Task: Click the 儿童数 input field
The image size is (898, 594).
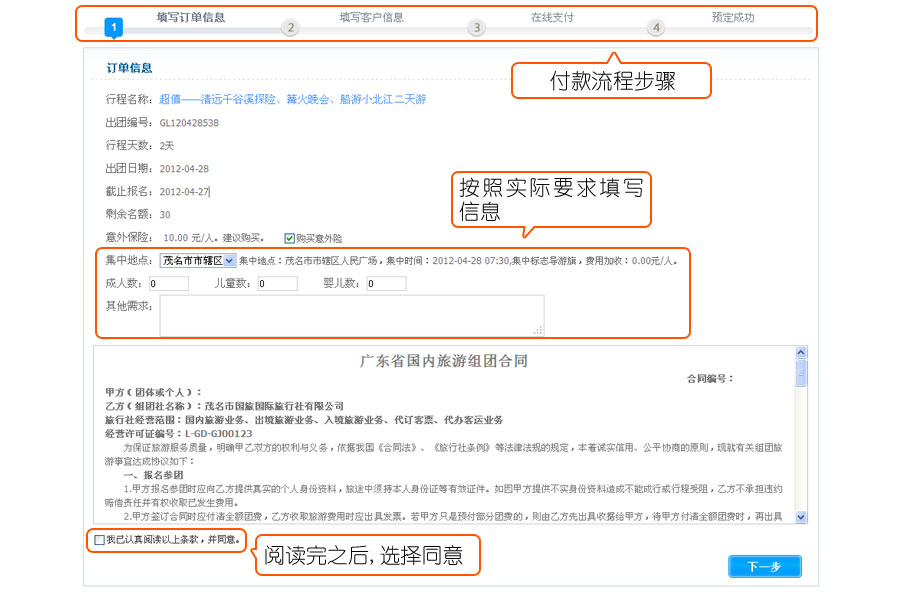Action: 277,284
